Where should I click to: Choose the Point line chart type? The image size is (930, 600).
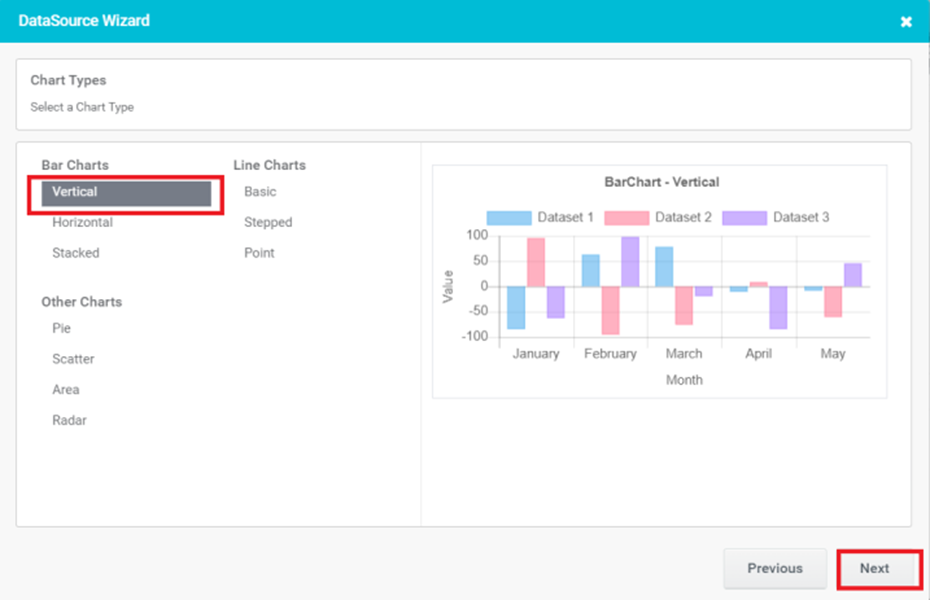tap(259, 253)
